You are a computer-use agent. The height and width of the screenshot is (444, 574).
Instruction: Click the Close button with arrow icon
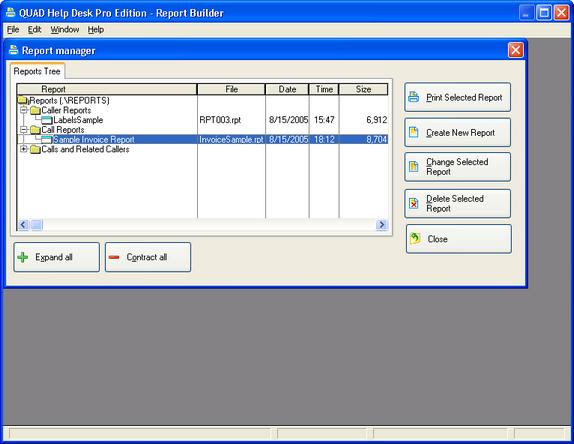coord(459,239)
